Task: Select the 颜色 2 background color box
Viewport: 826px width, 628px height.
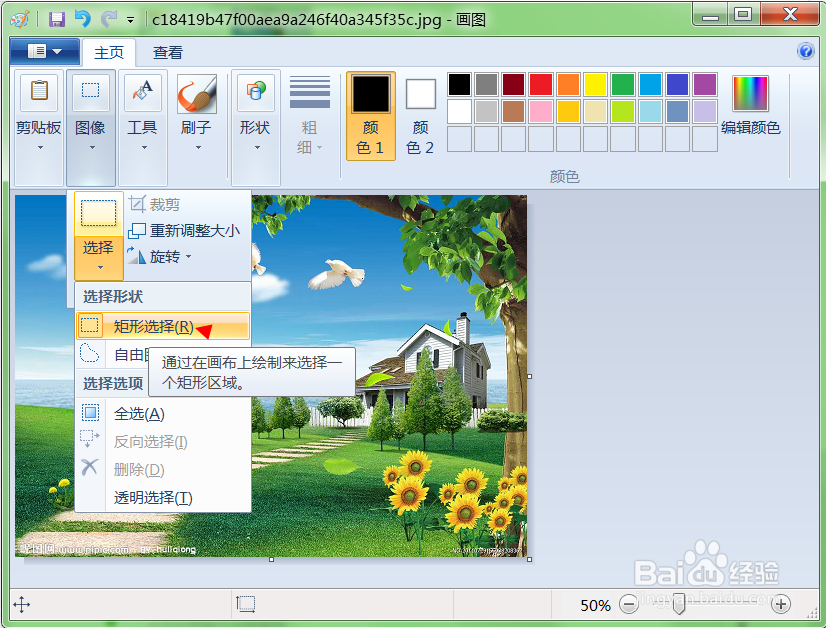Action: coord(420,117)
